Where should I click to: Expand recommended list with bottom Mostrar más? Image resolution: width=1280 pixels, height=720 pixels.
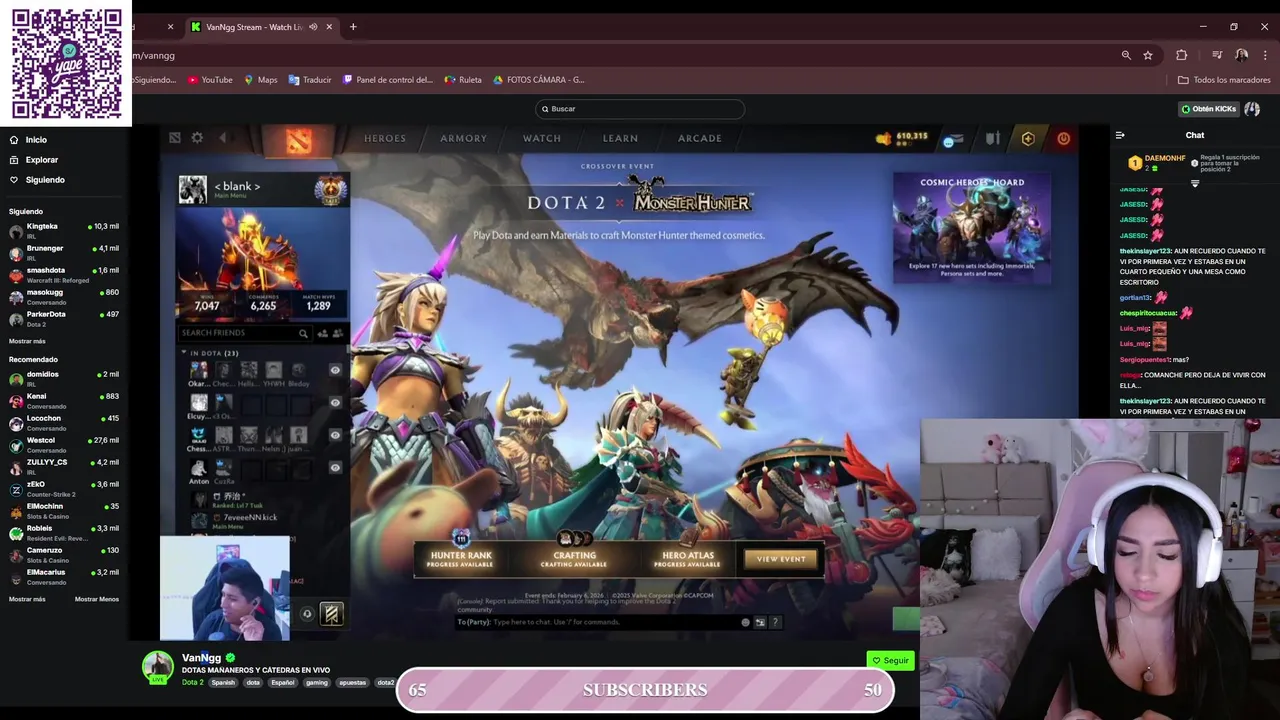[x=27, y=599]
